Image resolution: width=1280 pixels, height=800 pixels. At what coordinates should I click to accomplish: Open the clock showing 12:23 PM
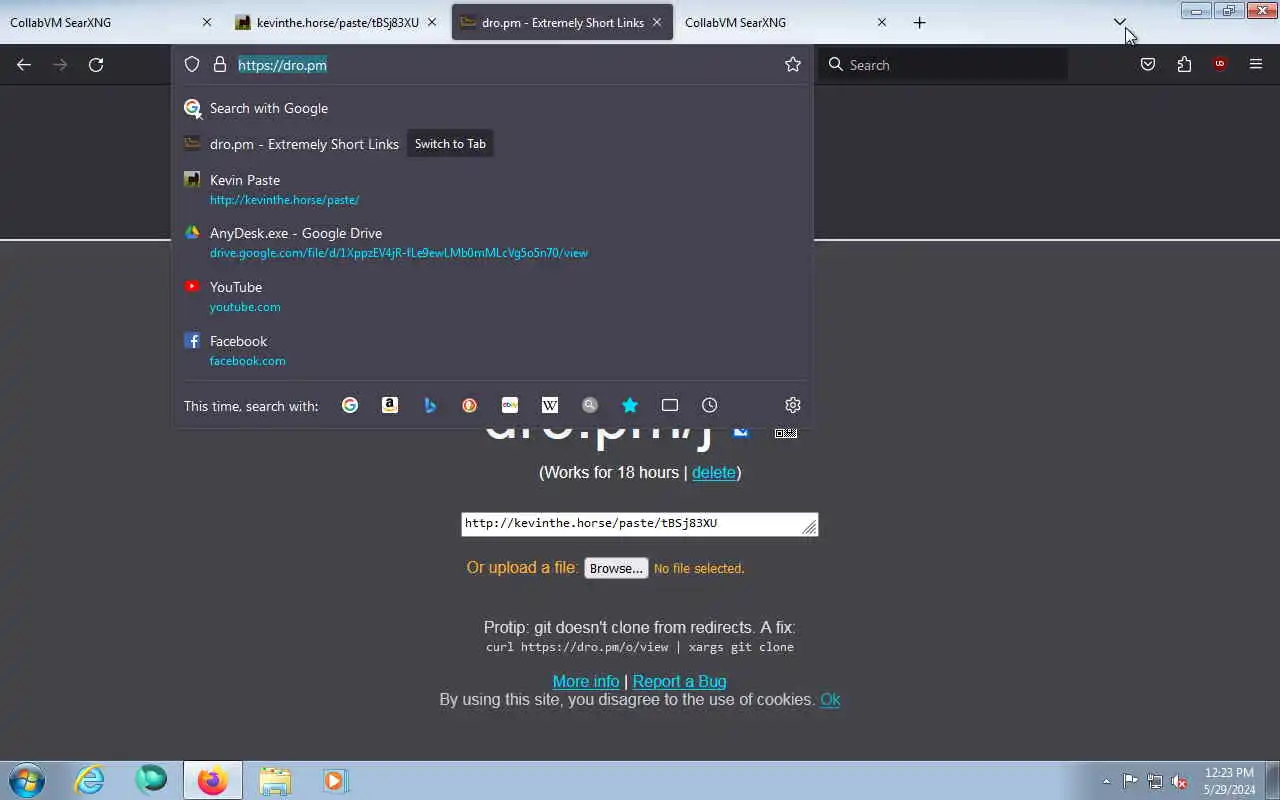(x=1229, y=781)
